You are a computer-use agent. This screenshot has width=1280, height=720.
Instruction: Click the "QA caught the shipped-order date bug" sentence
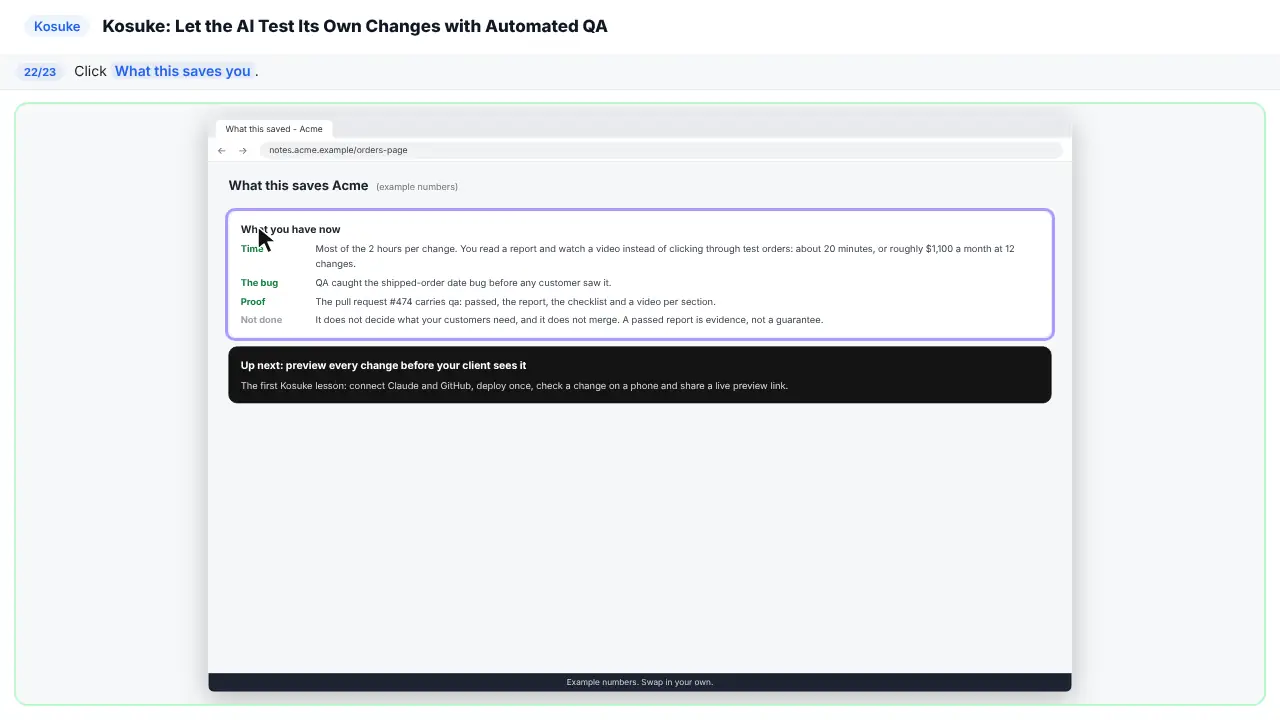pos(463,283)
